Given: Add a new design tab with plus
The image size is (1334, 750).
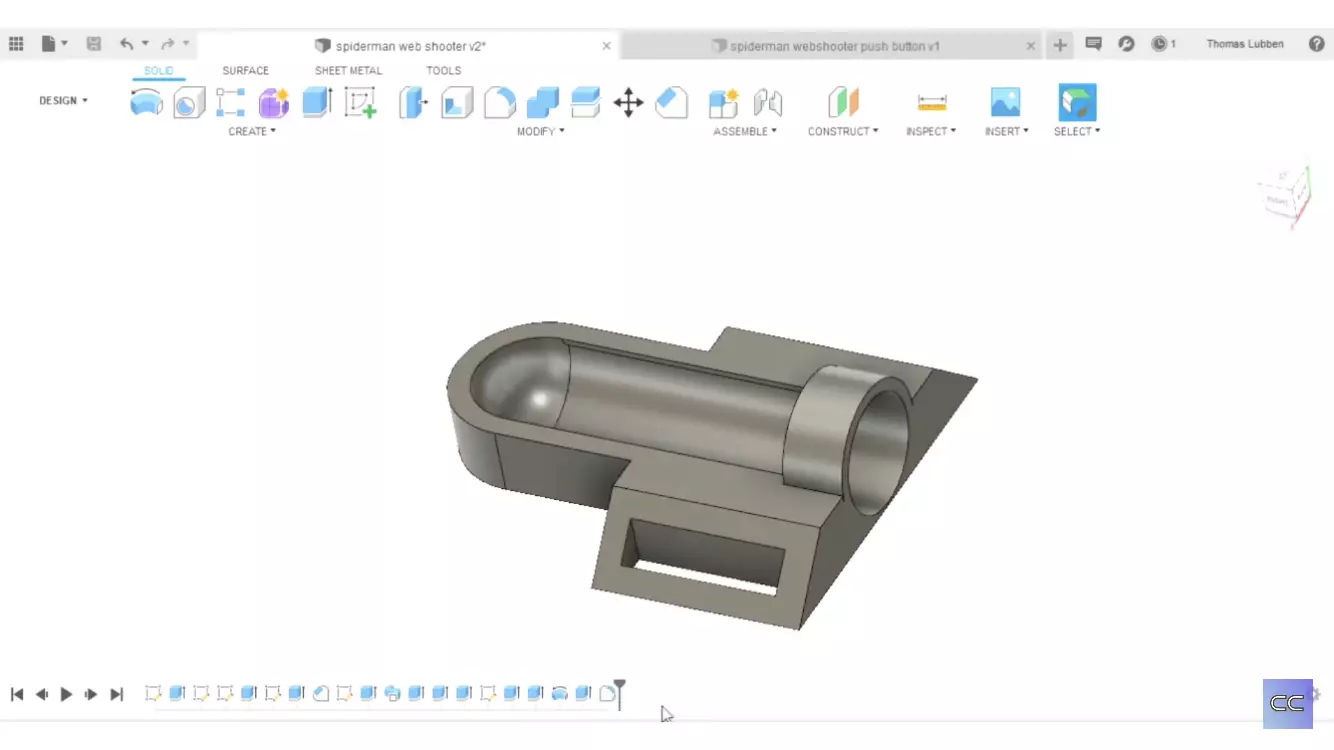Looking at the screenshot, I should tap(1060, 45).
